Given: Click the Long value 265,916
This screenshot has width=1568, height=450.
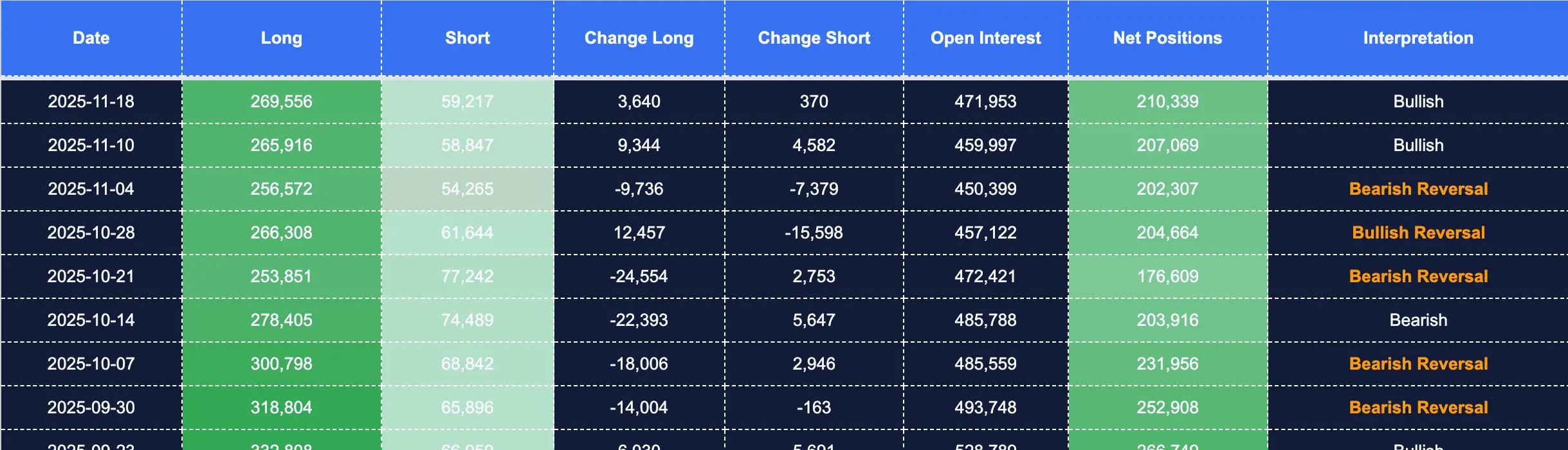Looking at the screenshot, I should click(x=281, y=145).
